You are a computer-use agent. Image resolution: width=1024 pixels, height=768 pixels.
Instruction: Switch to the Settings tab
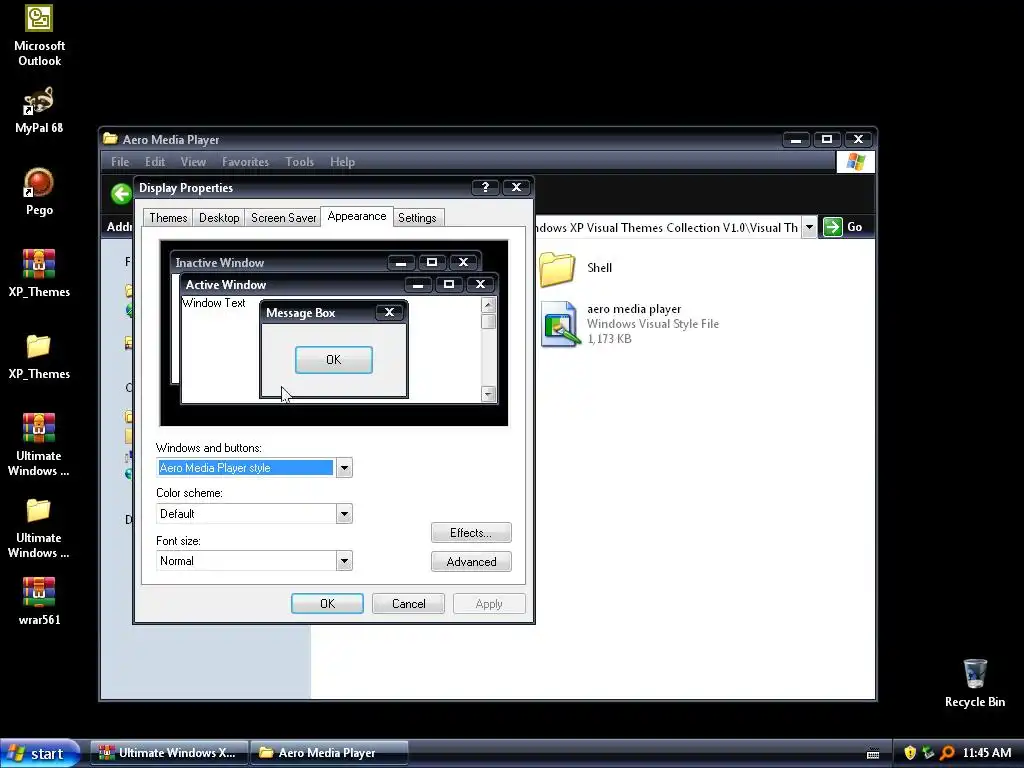pos(417,217)
